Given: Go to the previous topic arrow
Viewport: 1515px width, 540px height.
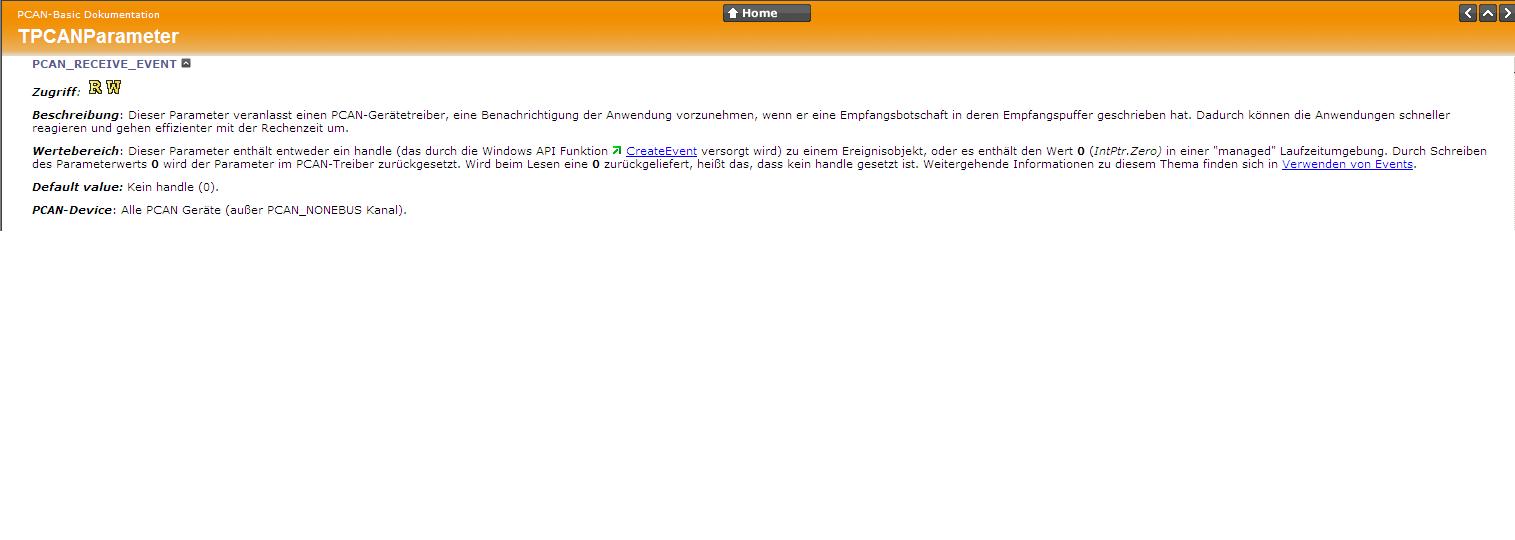Looking at the screenshot, I should [x=1468, y=13].
